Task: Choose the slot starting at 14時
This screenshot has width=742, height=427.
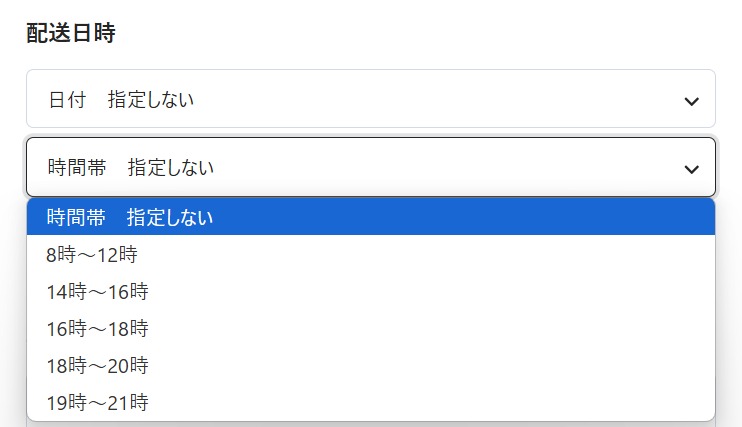Action: 97,291
